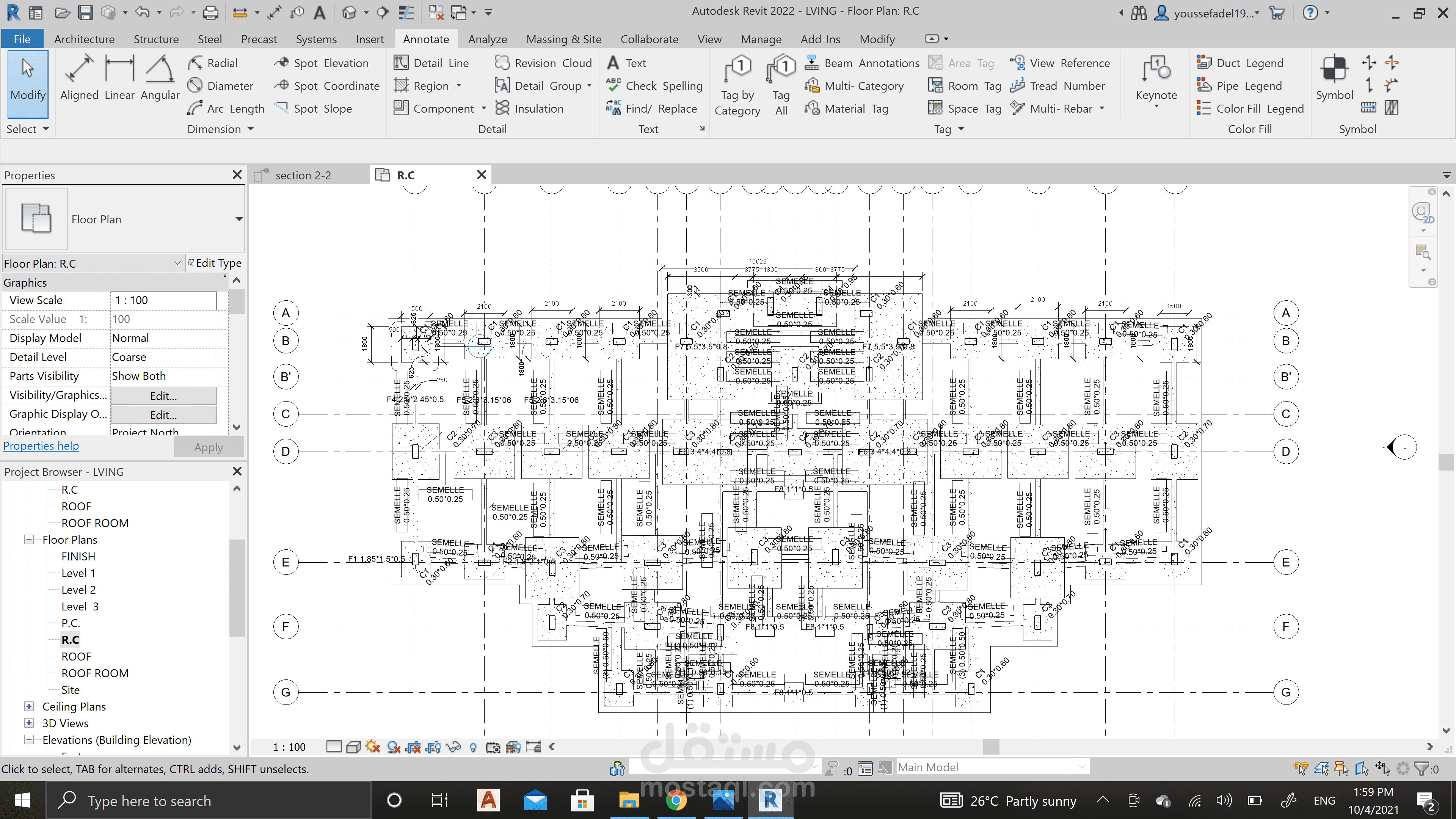Expand the Ceiling Plans tree node
This screenshot has height=819, width=1456.
29,706
